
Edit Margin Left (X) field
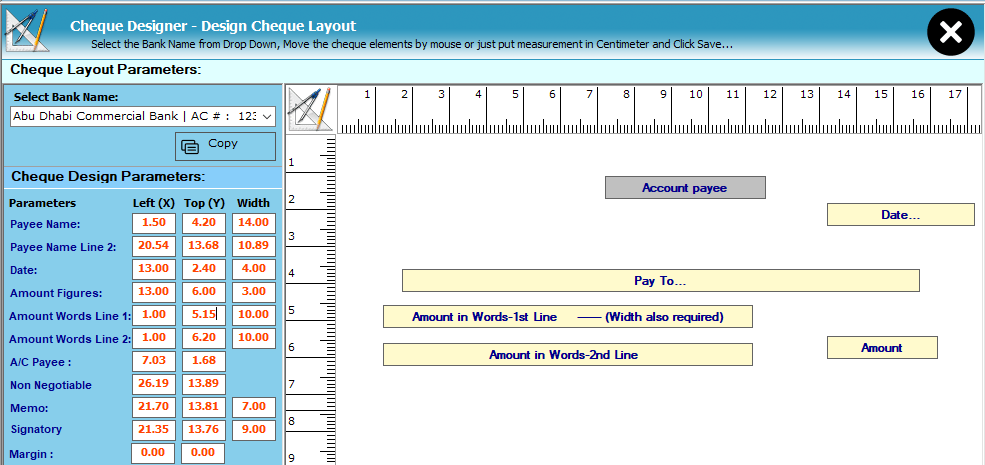click(x=153, y=453)
